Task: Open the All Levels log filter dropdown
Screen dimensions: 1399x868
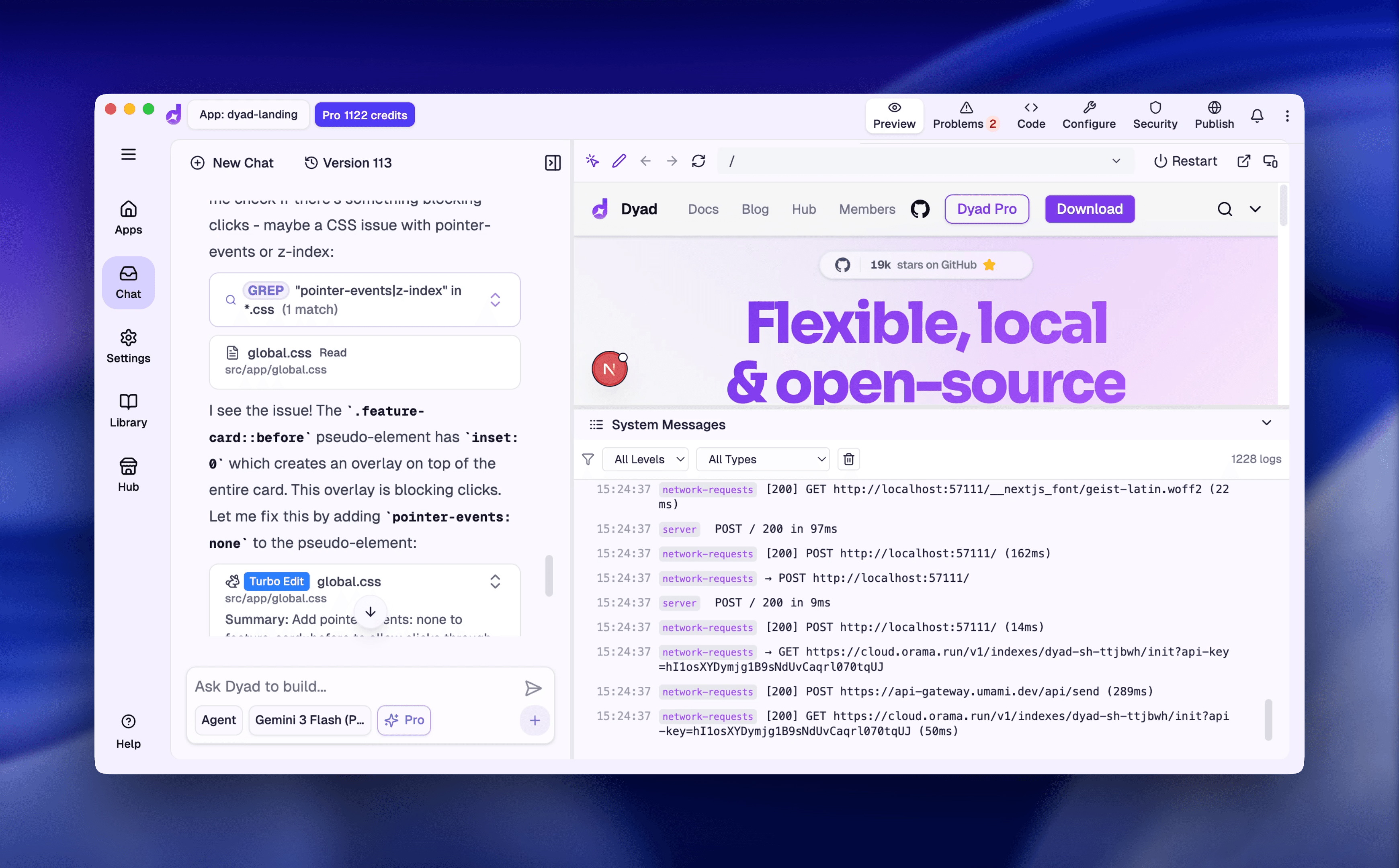Action: 646,459
